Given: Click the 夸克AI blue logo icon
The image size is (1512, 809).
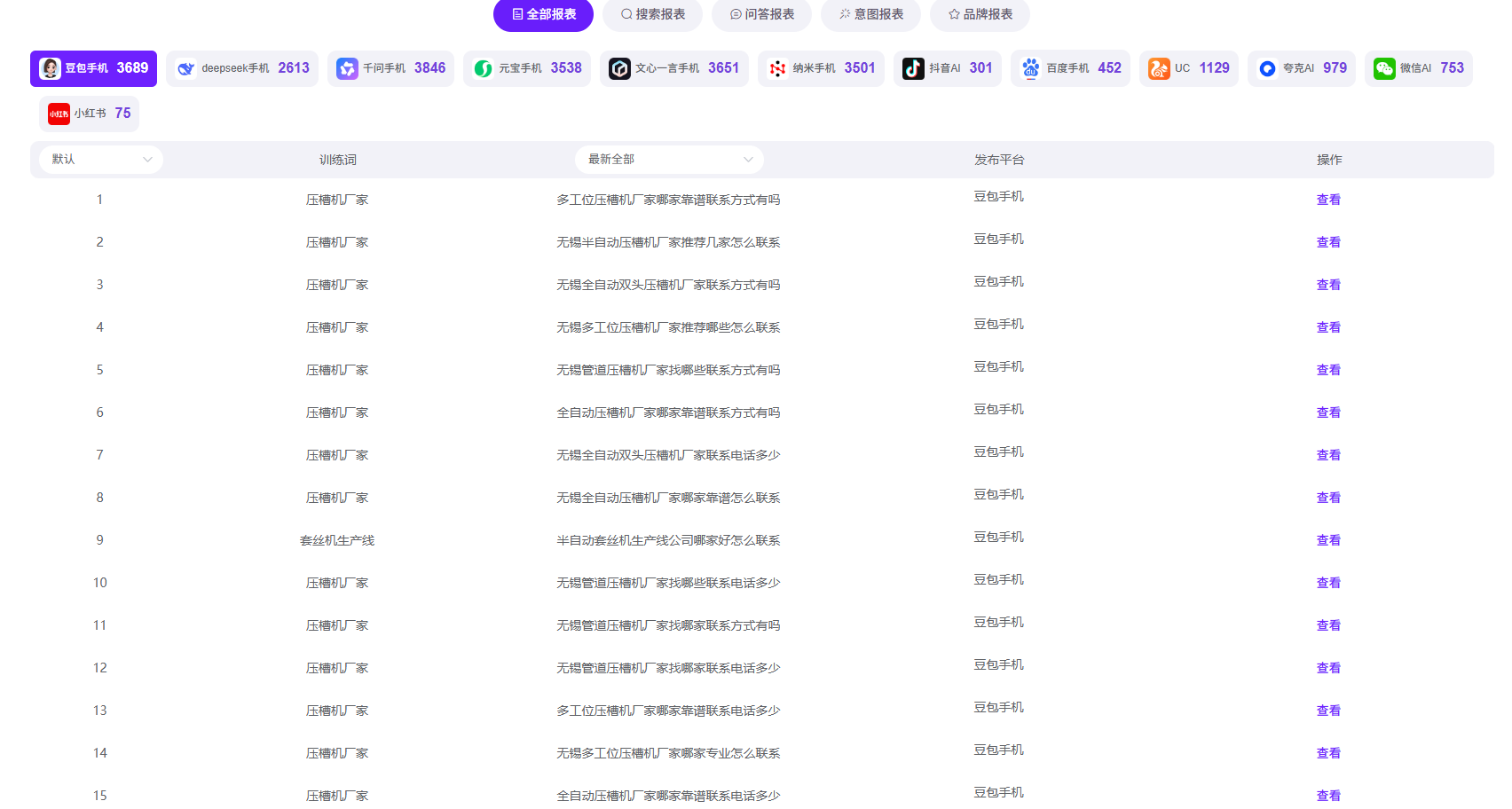Looking at the screenshot, I should 1267,68.
